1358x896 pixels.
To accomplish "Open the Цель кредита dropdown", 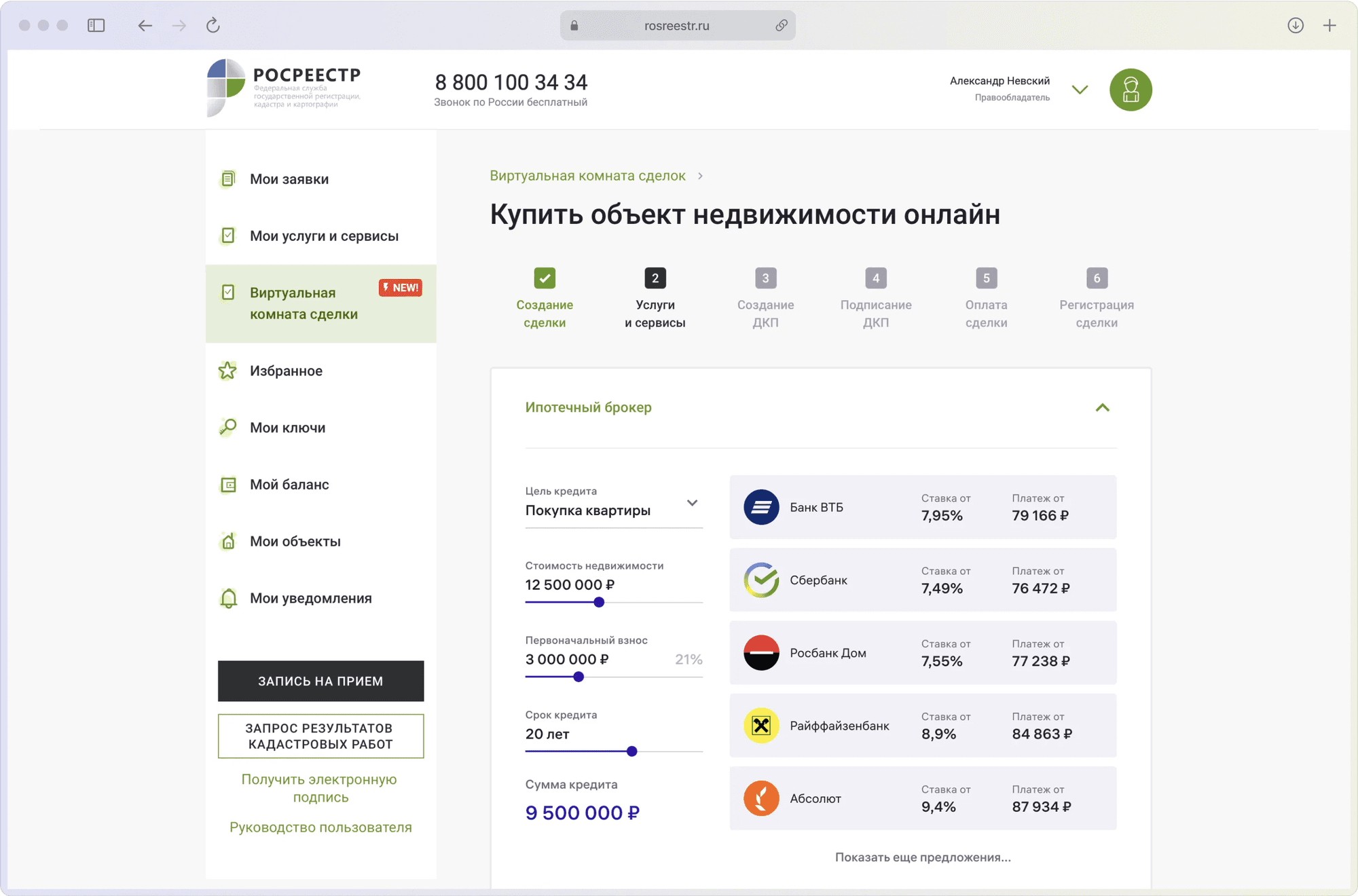I will click(x=692, y=503).
